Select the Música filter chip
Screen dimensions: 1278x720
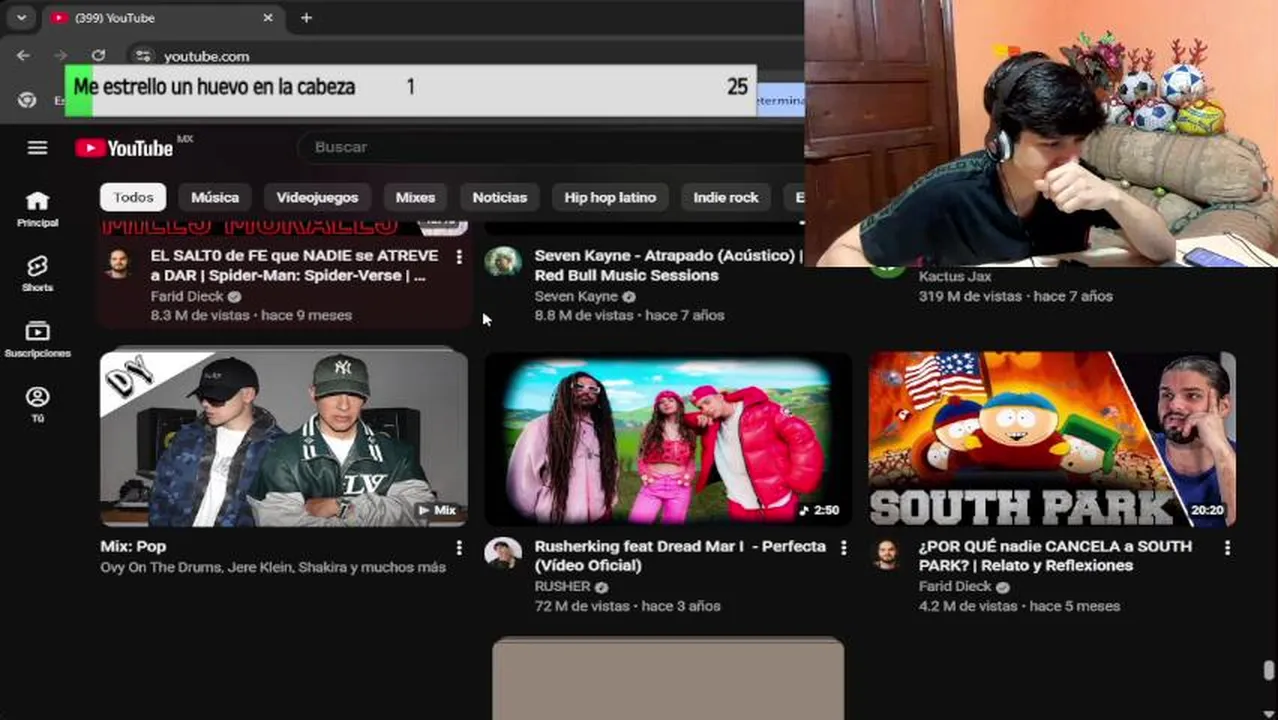point(215,197)
